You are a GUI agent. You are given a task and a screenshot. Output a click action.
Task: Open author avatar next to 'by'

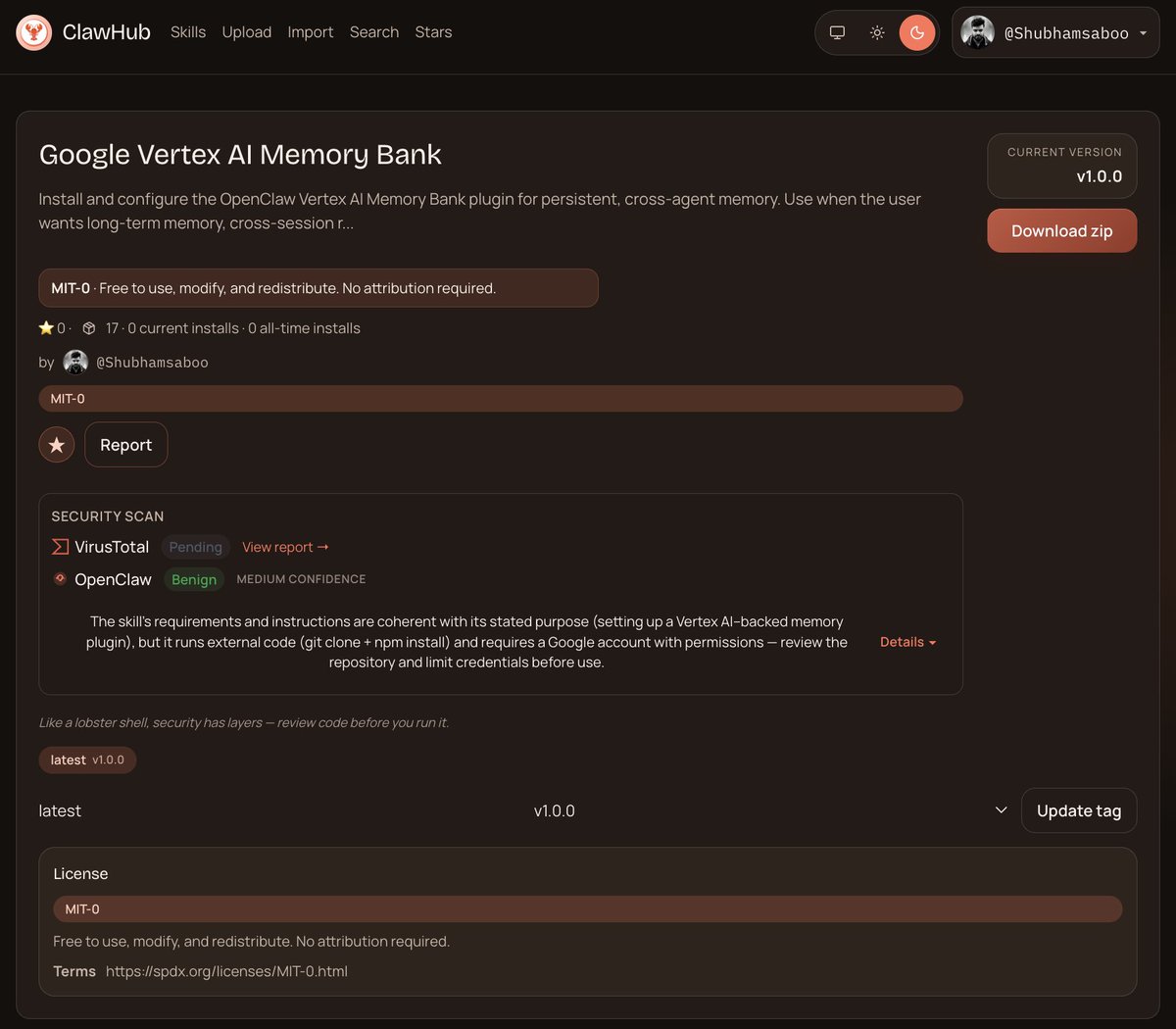click(75, 362)
